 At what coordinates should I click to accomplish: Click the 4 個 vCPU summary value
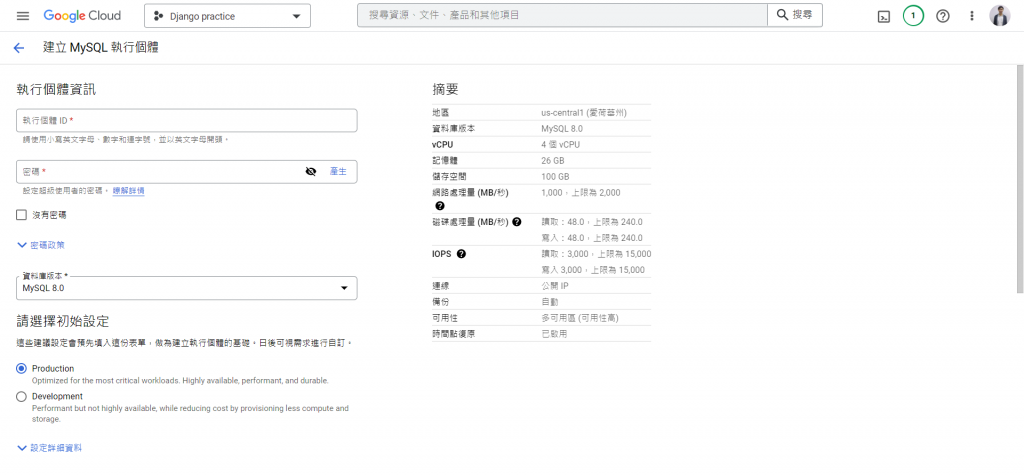coord(560,144)
